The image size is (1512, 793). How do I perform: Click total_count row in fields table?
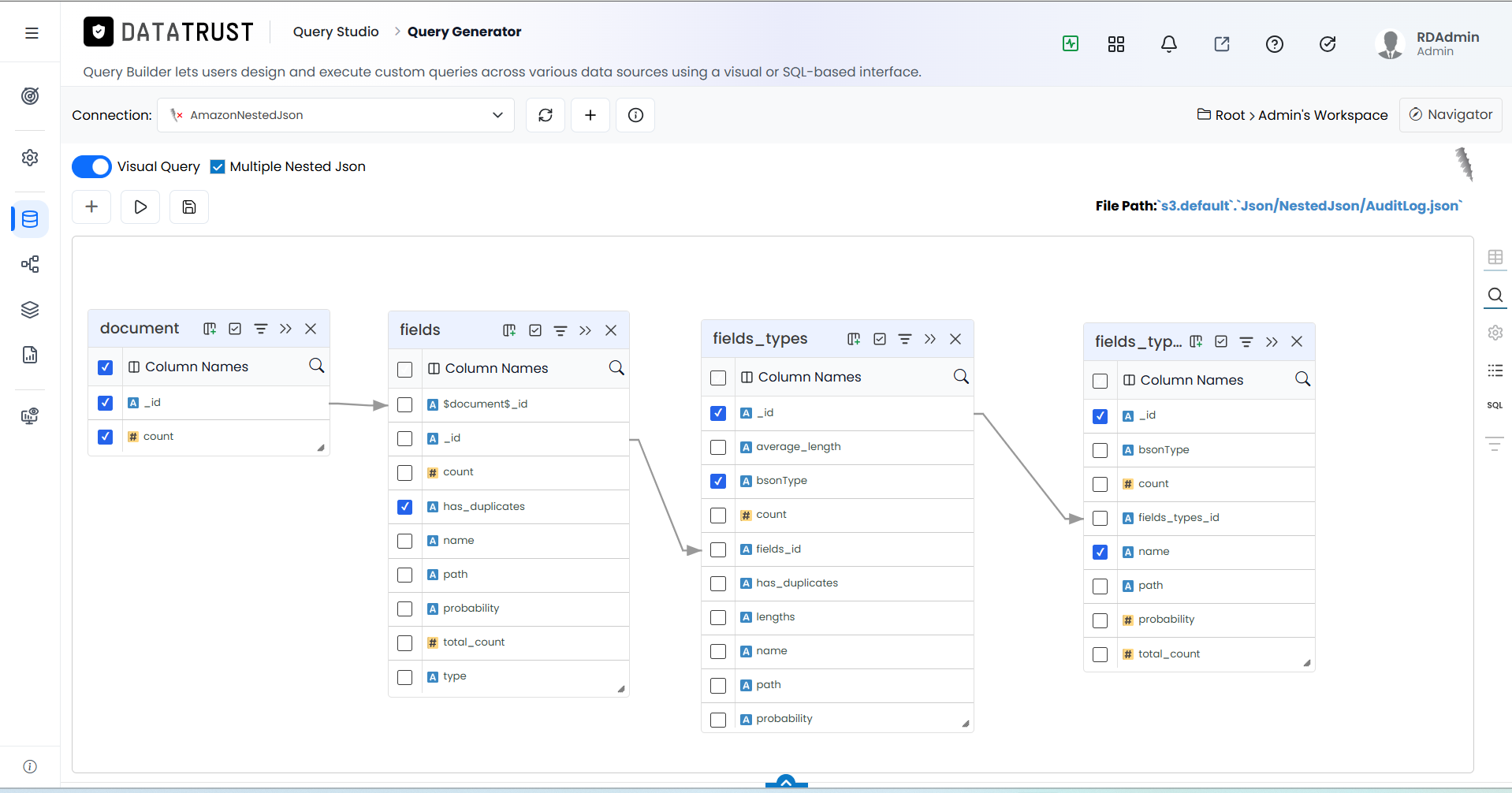(508, 642)
